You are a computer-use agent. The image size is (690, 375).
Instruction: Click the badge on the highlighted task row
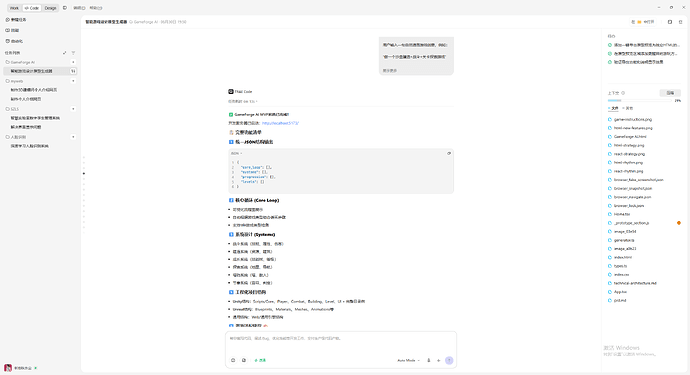click(x=73, y=71)
